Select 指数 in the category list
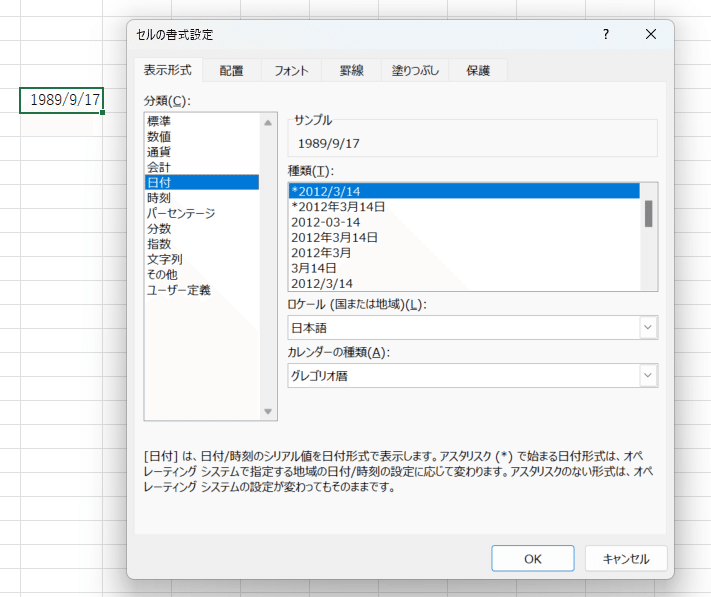Screen dimensions: 711x597 click(202, 244)
